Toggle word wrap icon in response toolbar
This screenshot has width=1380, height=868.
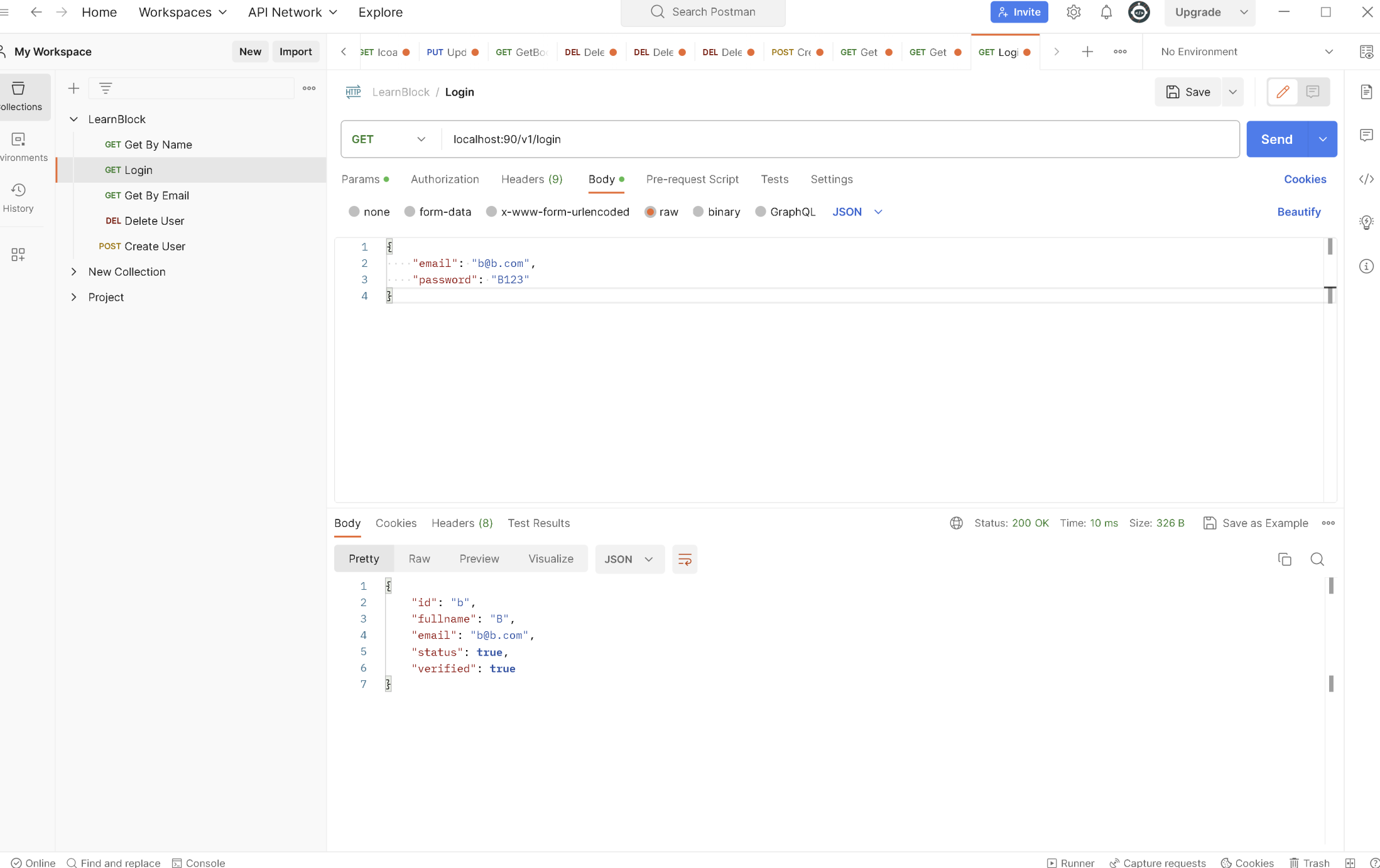pos(685,559)
